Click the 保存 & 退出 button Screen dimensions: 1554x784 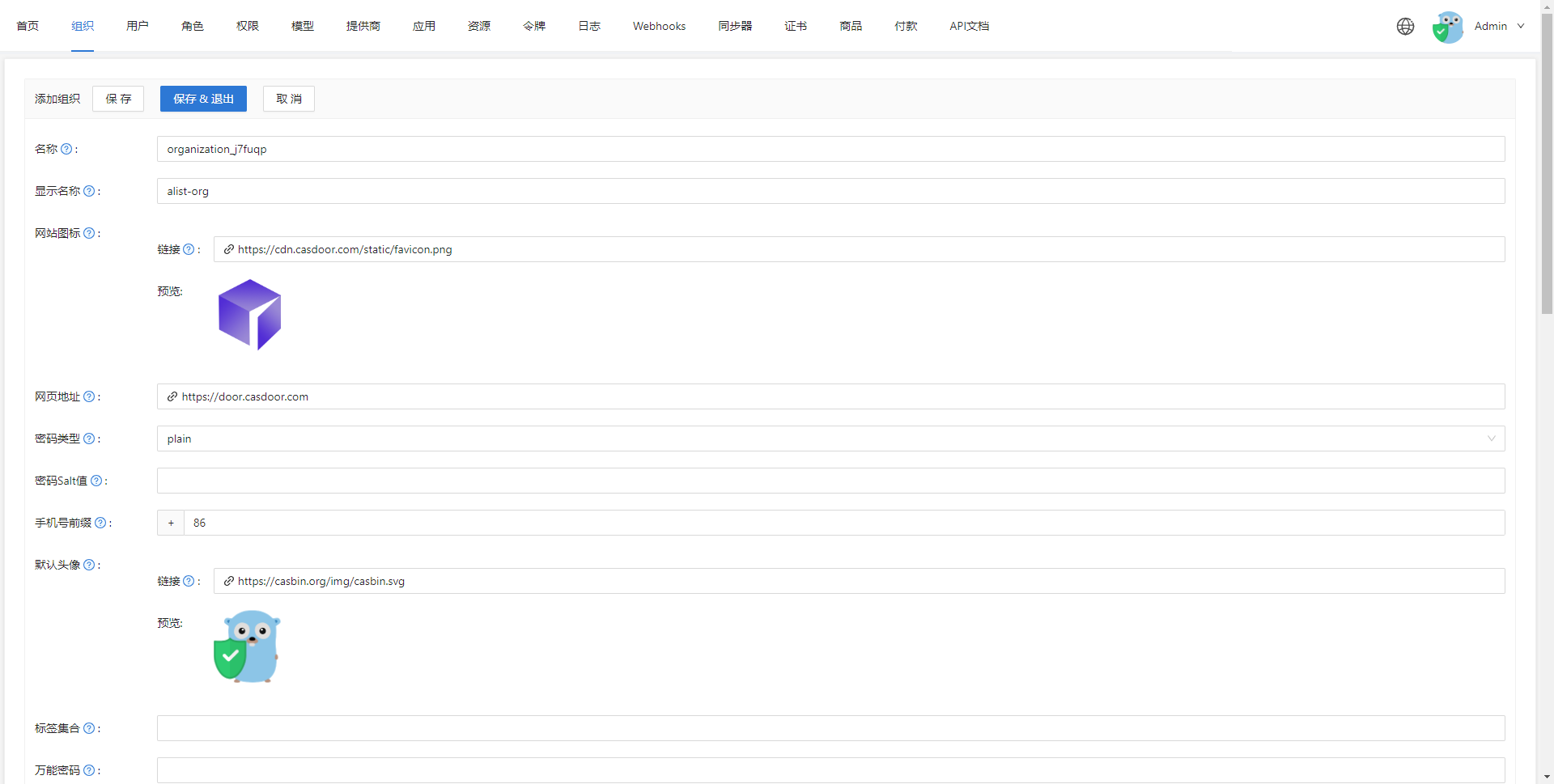point(203,99)
